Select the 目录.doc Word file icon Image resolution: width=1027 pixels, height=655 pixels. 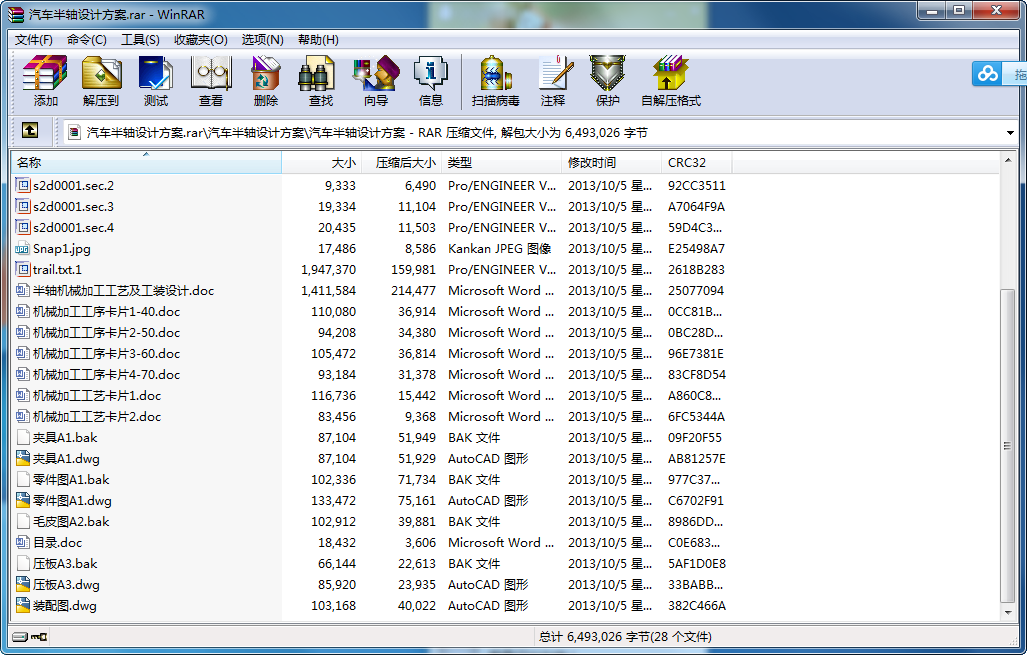(x=23, y=542)
